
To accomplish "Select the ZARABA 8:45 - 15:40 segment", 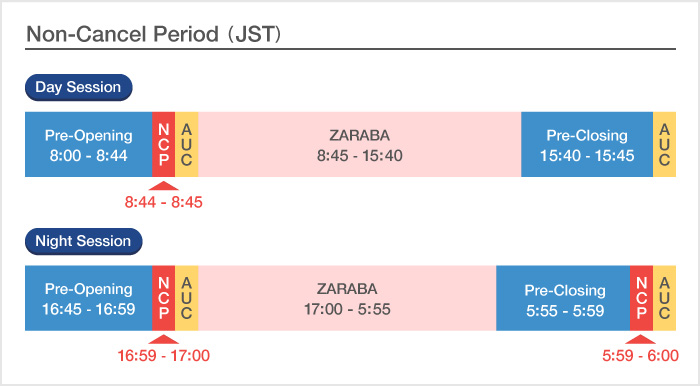I will coord(359,145).
